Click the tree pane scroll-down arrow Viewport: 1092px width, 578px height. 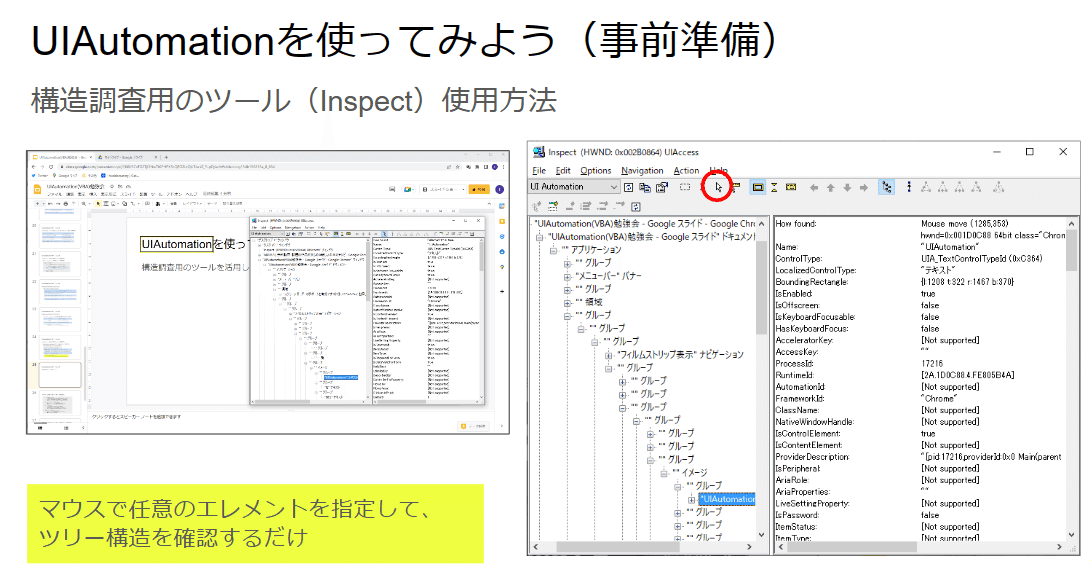point(762,536)
